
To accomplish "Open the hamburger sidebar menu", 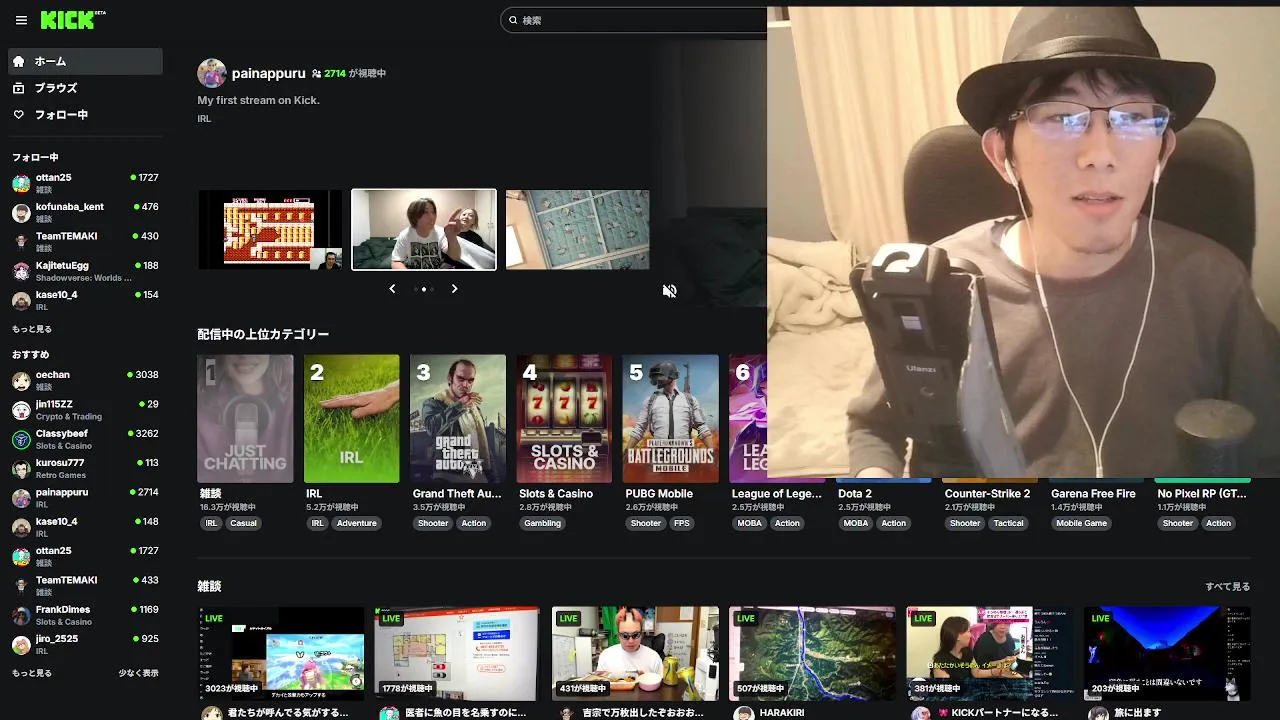I will click(x=21, y=20).
